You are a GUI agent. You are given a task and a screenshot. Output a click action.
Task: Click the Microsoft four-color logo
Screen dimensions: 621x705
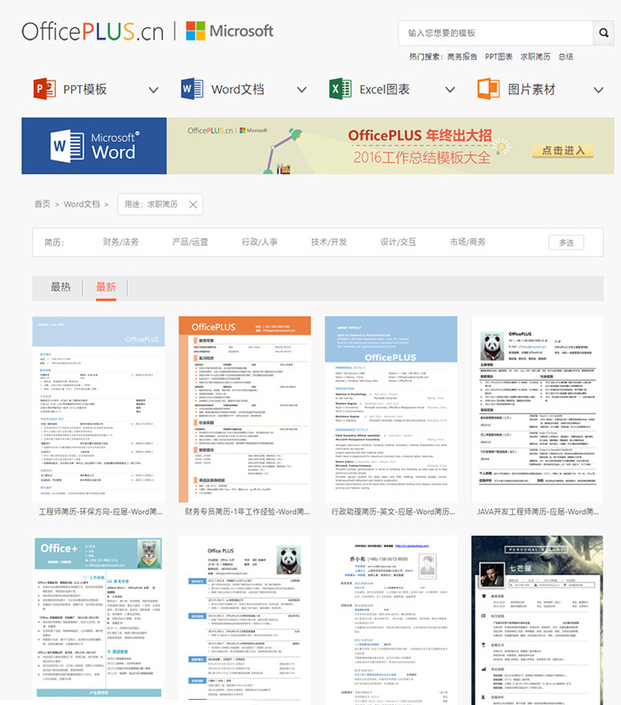pos(195,31)
